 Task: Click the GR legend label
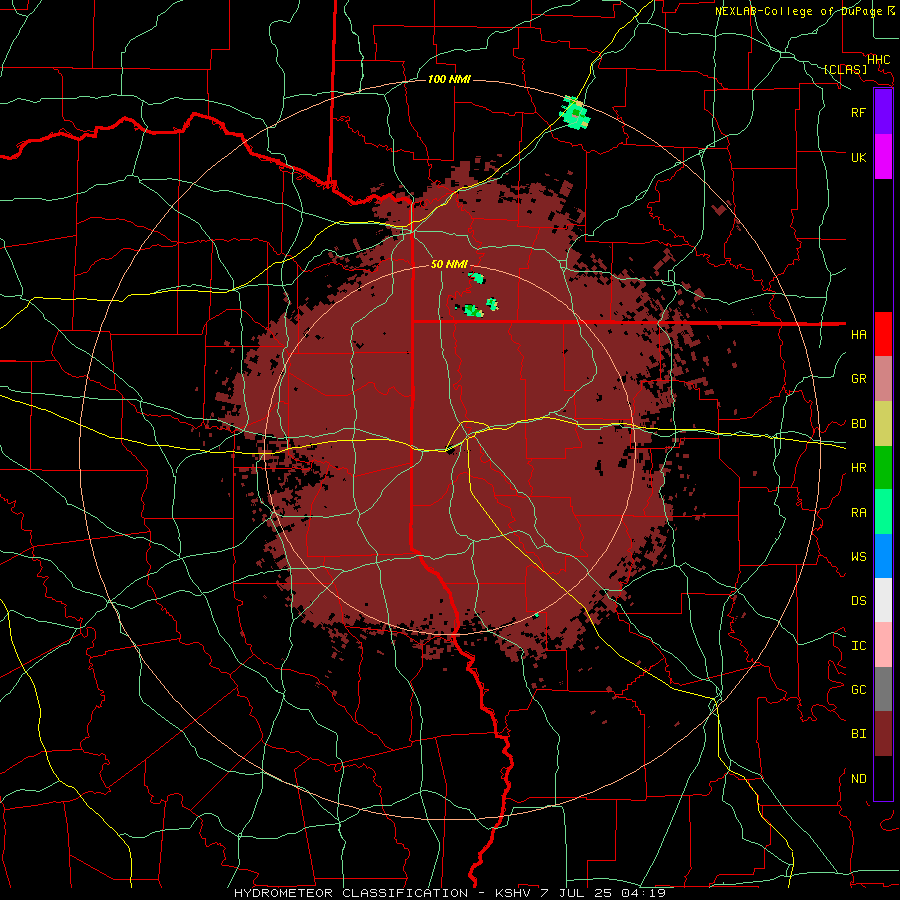tap(859, 378)
